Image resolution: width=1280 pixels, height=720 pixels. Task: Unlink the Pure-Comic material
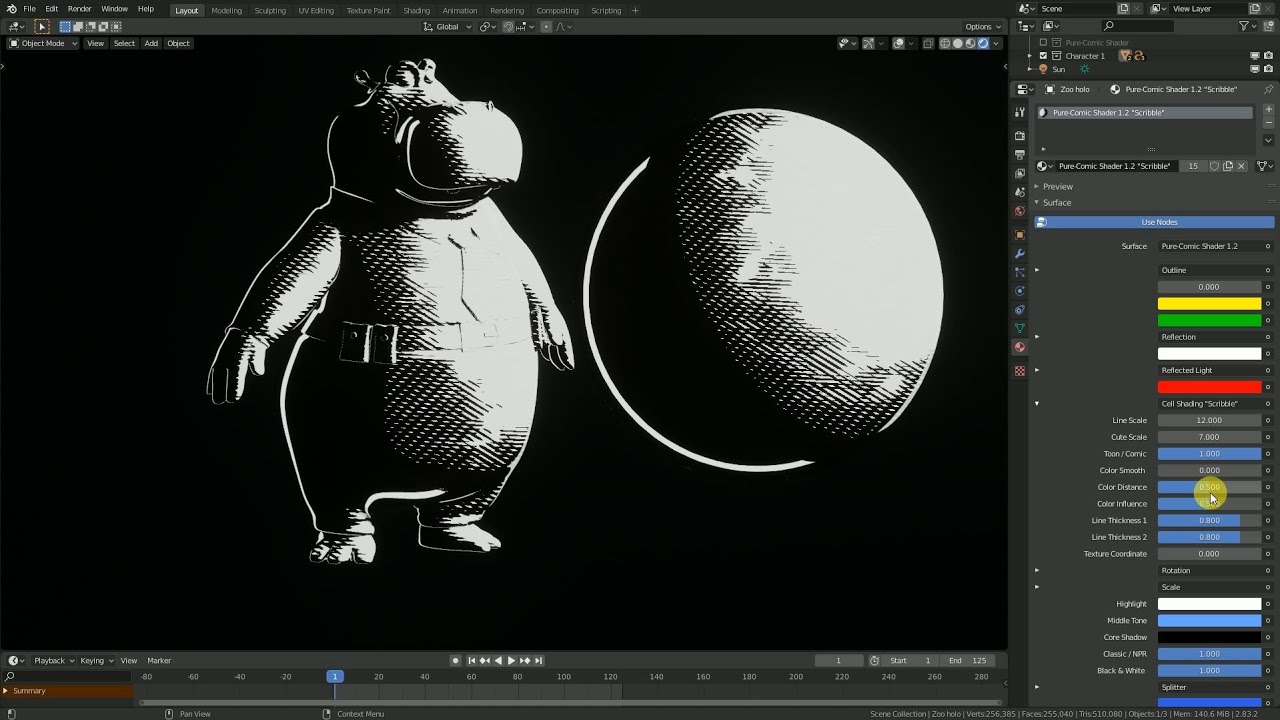(x=1242, y=166)
